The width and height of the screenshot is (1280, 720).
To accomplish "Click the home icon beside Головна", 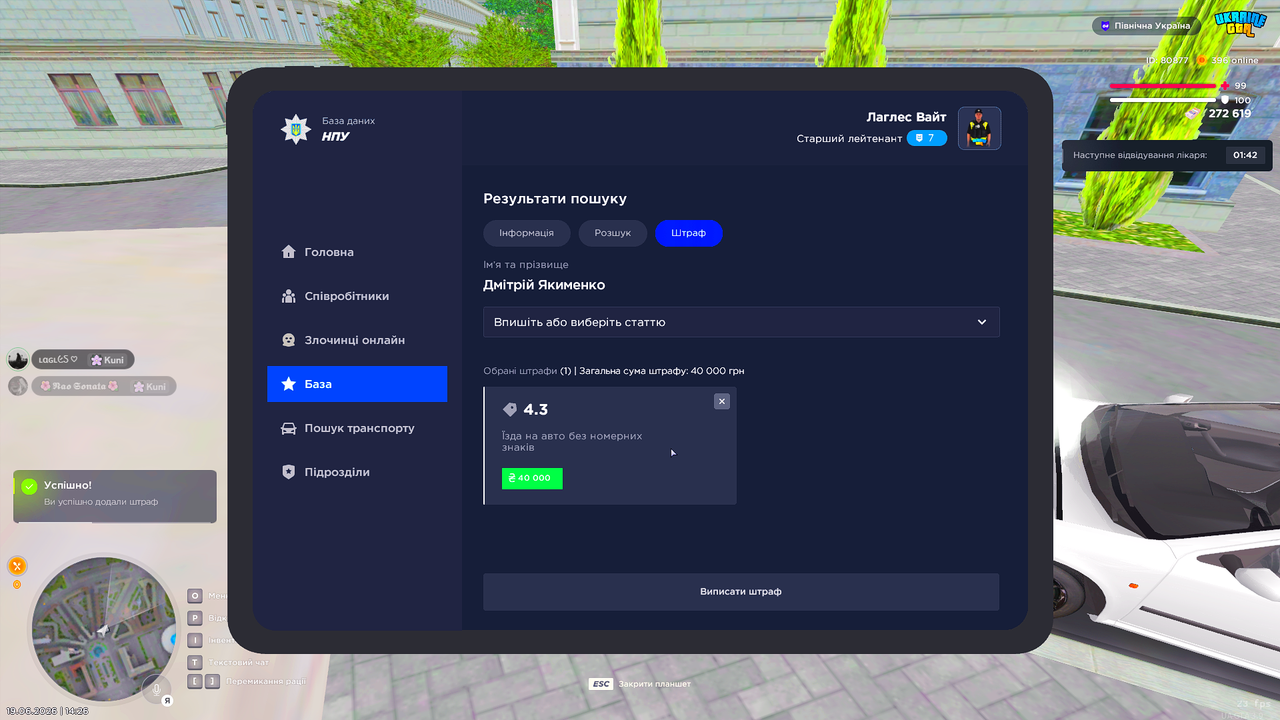I will pos(289,252).
